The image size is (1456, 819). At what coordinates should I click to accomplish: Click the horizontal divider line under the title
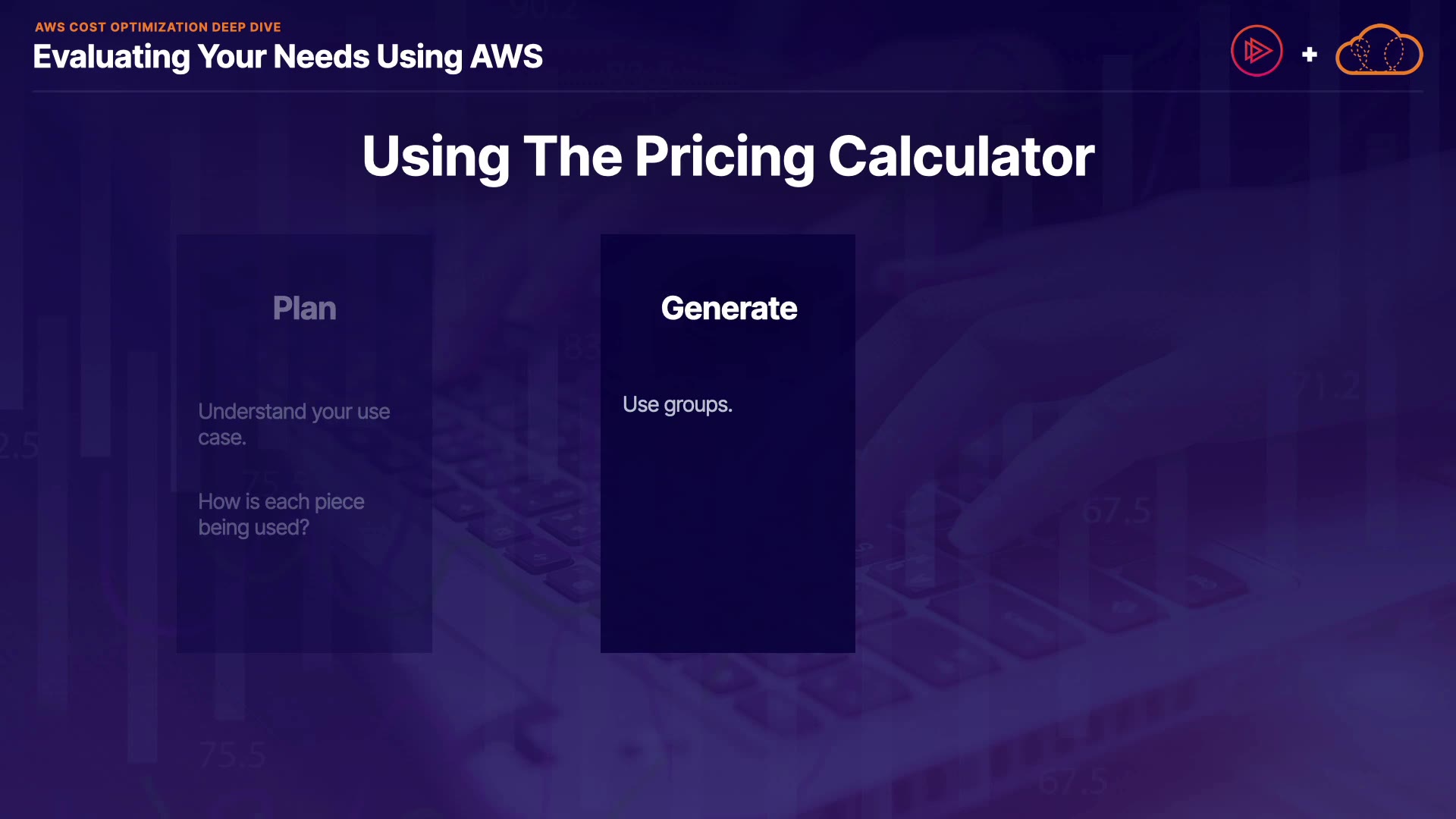pyautogui.click(x=728, y=91)
